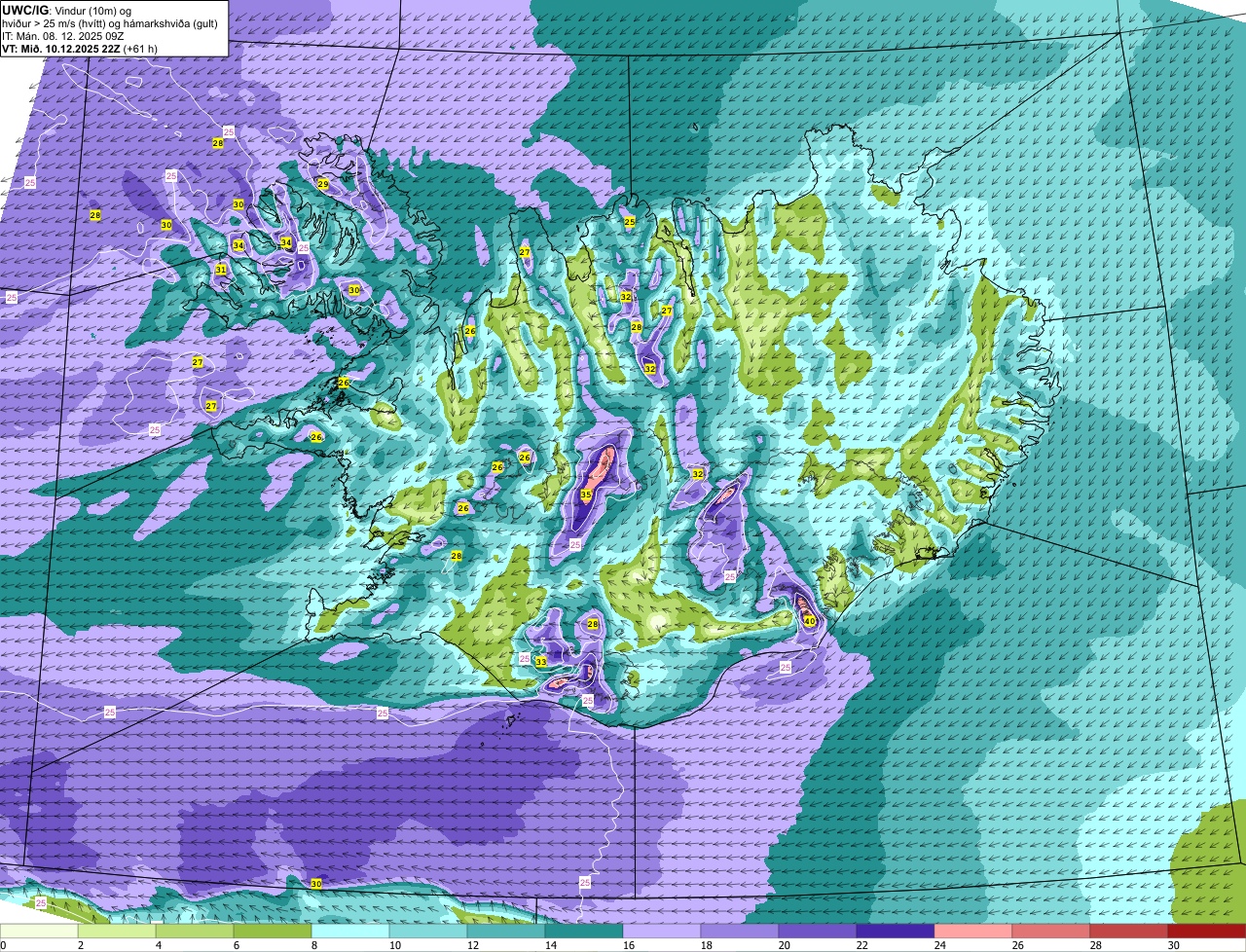Click the title text 'UWC/IG: Vindur (10m) og'

[x=66, y=10]
